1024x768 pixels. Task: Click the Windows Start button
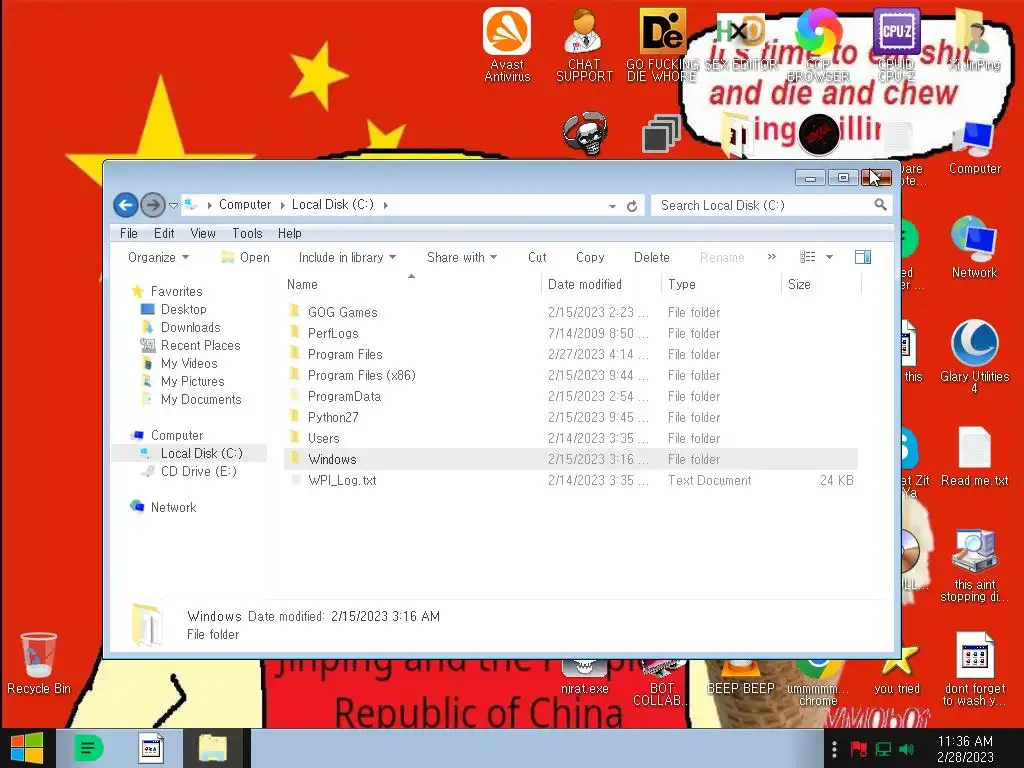click(27, 748)
